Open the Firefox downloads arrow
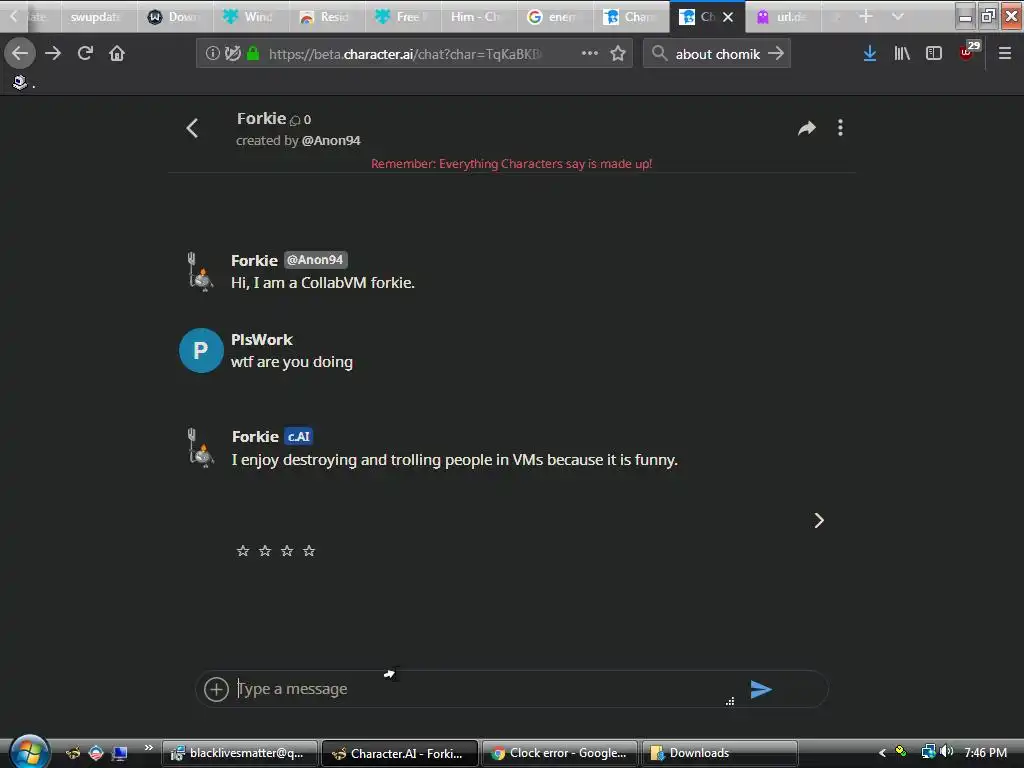Image resolution: width=1024 pixels, height=768 pixels. (869, 53)
